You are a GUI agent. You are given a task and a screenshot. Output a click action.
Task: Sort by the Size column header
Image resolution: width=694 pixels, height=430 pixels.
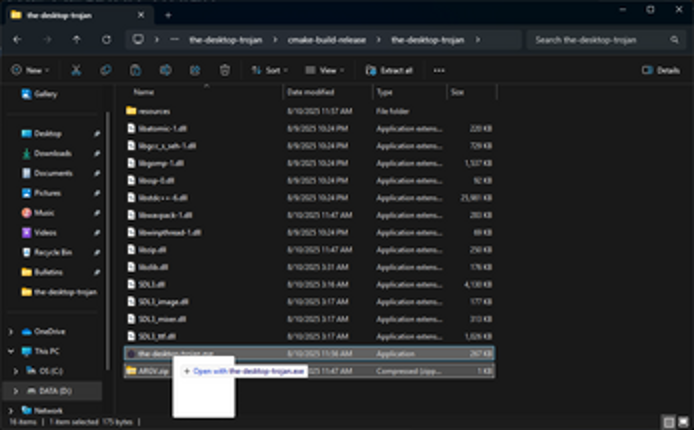click(457, 92)
